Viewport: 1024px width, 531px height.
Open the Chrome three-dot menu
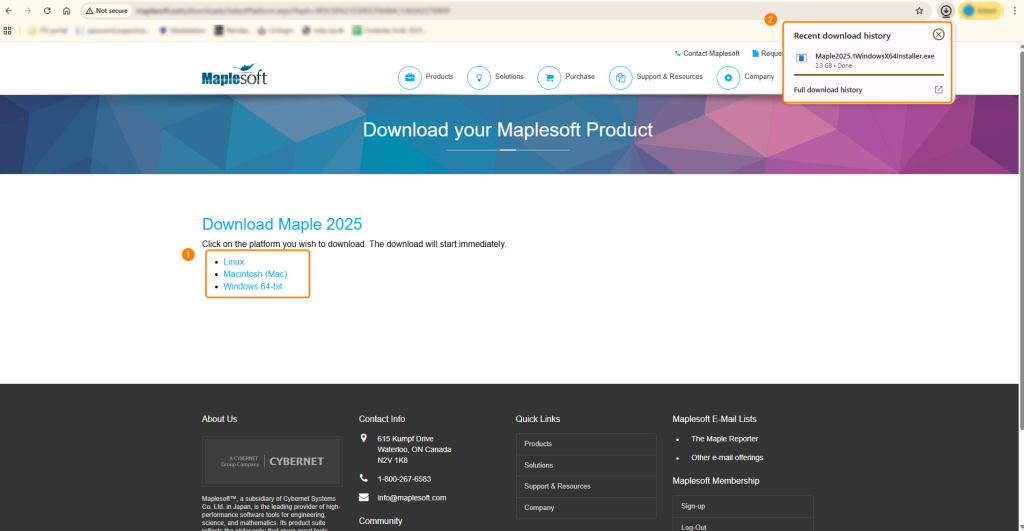tap(1014, 10)
